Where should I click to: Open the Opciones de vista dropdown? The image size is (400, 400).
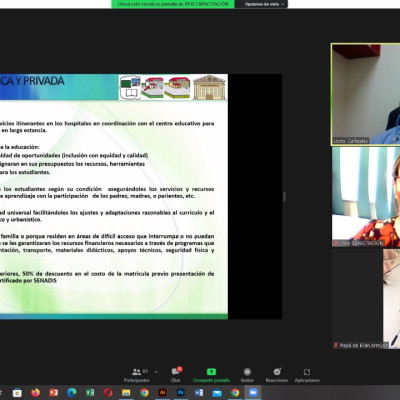click(264, 4)
